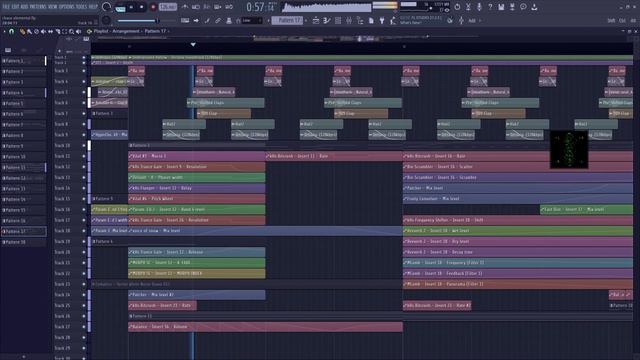This screenshot has width=640, height=360.
Task: Open the plugin picker plug icon
Action: click(x=382, y=20)
